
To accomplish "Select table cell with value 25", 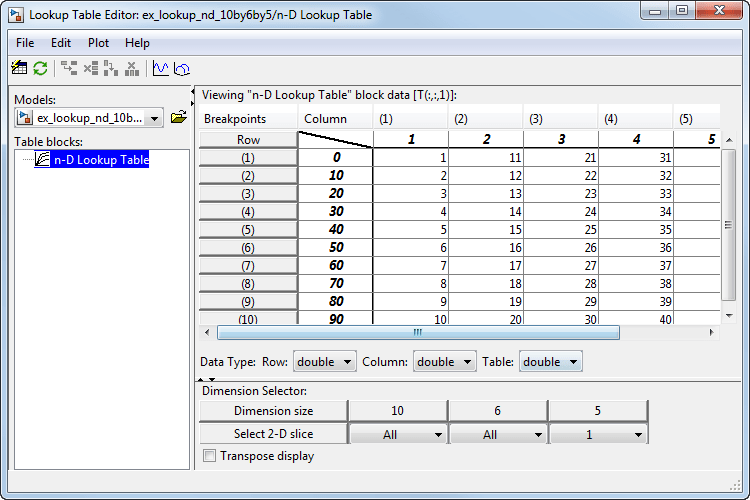I will (561, 230).
